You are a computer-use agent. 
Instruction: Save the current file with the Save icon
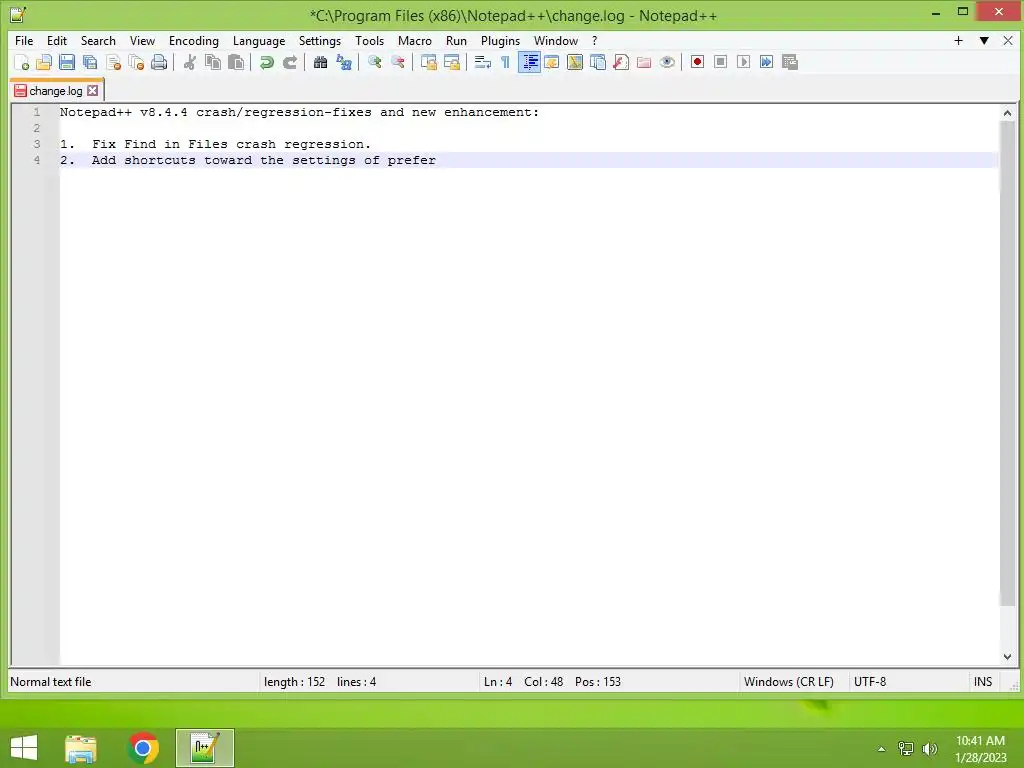67,62
